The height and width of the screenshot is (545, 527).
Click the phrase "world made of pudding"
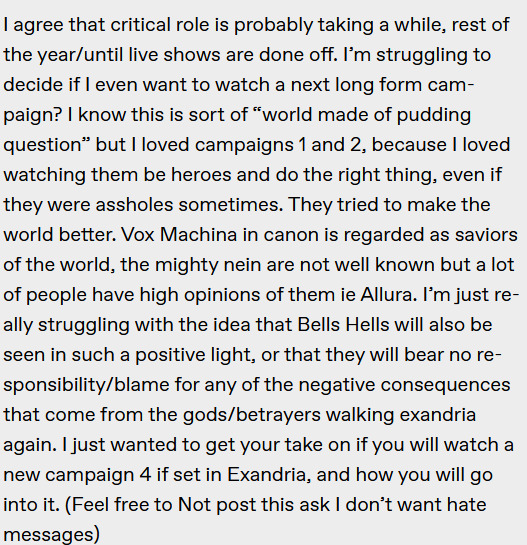coord(366,115)
